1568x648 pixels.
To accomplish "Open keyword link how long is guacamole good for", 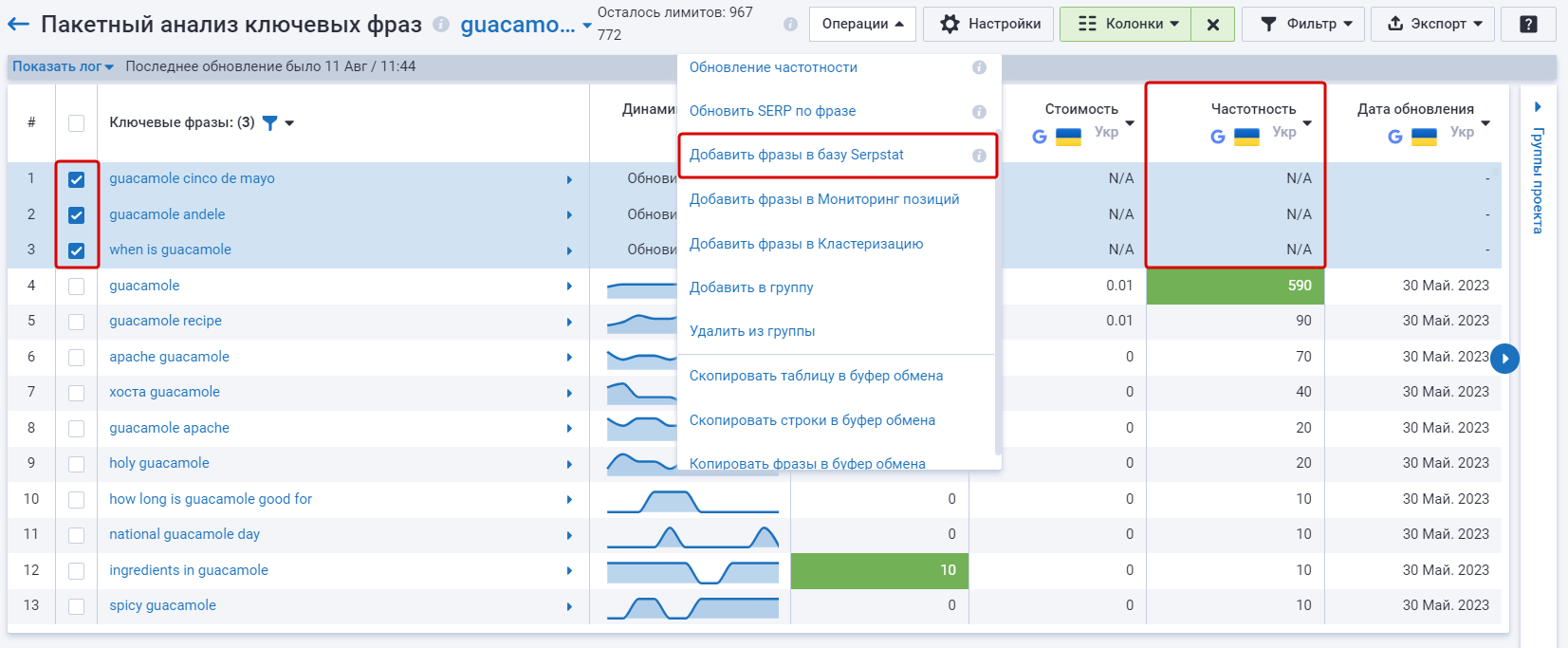I will coord(211,499).
